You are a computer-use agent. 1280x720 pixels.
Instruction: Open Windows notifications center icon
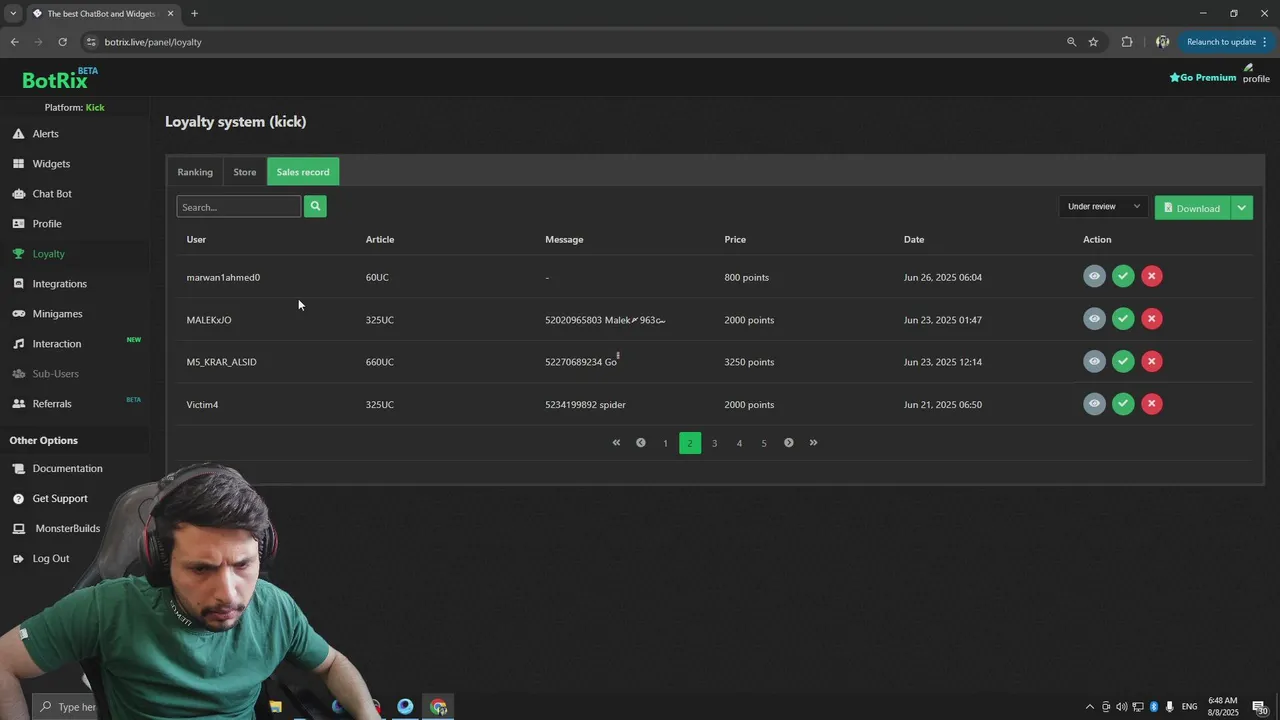tap(1260, 707)
